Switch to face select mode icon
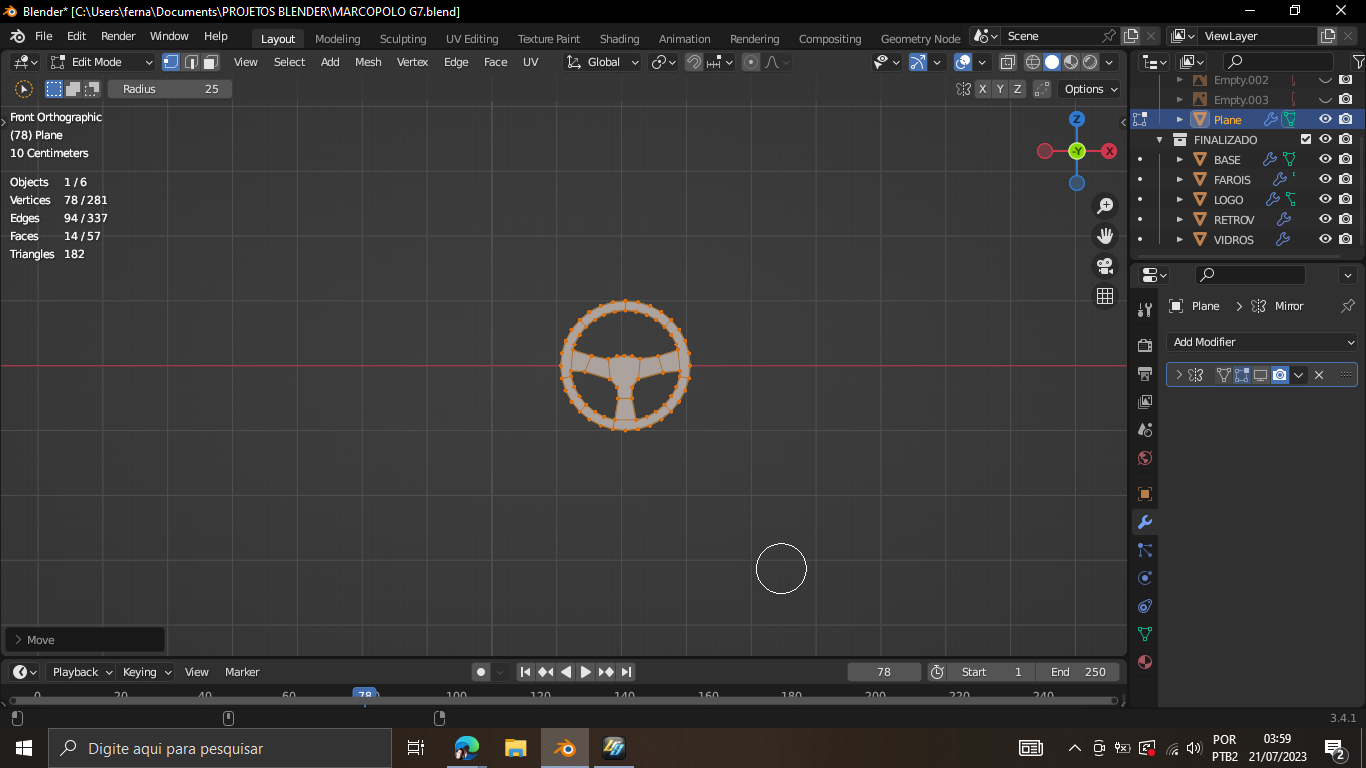The image size is (1366, 768). 210,62
